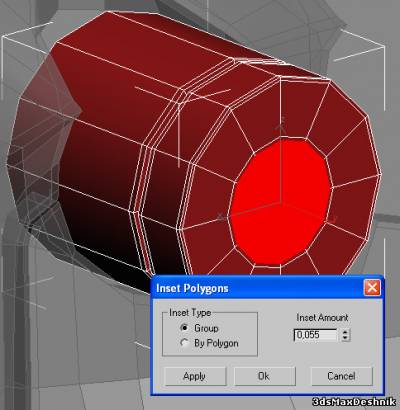Click the Group option label text
400x410 pixels.
(206, 328)
